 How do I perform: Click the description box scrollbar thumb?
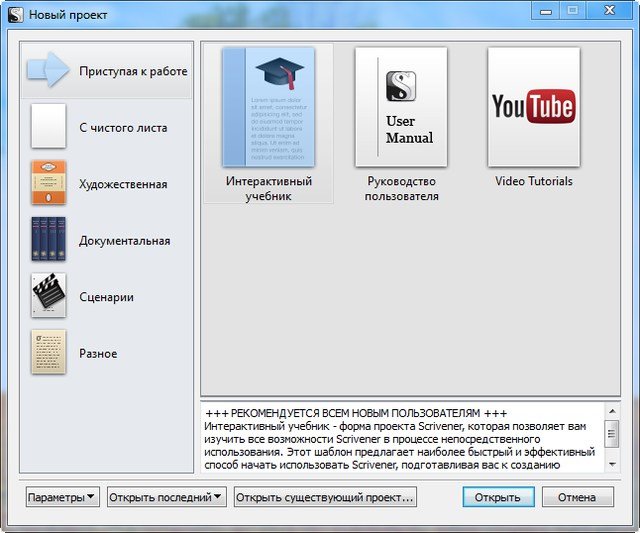pos(612,432)
